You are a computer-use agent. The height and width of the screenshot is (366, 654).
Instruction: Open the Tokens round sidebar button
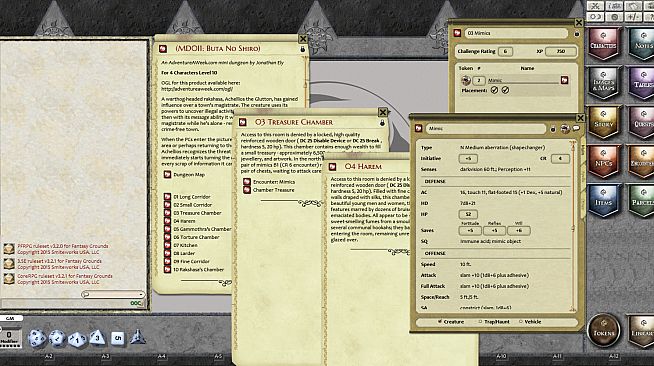point(604,331)
